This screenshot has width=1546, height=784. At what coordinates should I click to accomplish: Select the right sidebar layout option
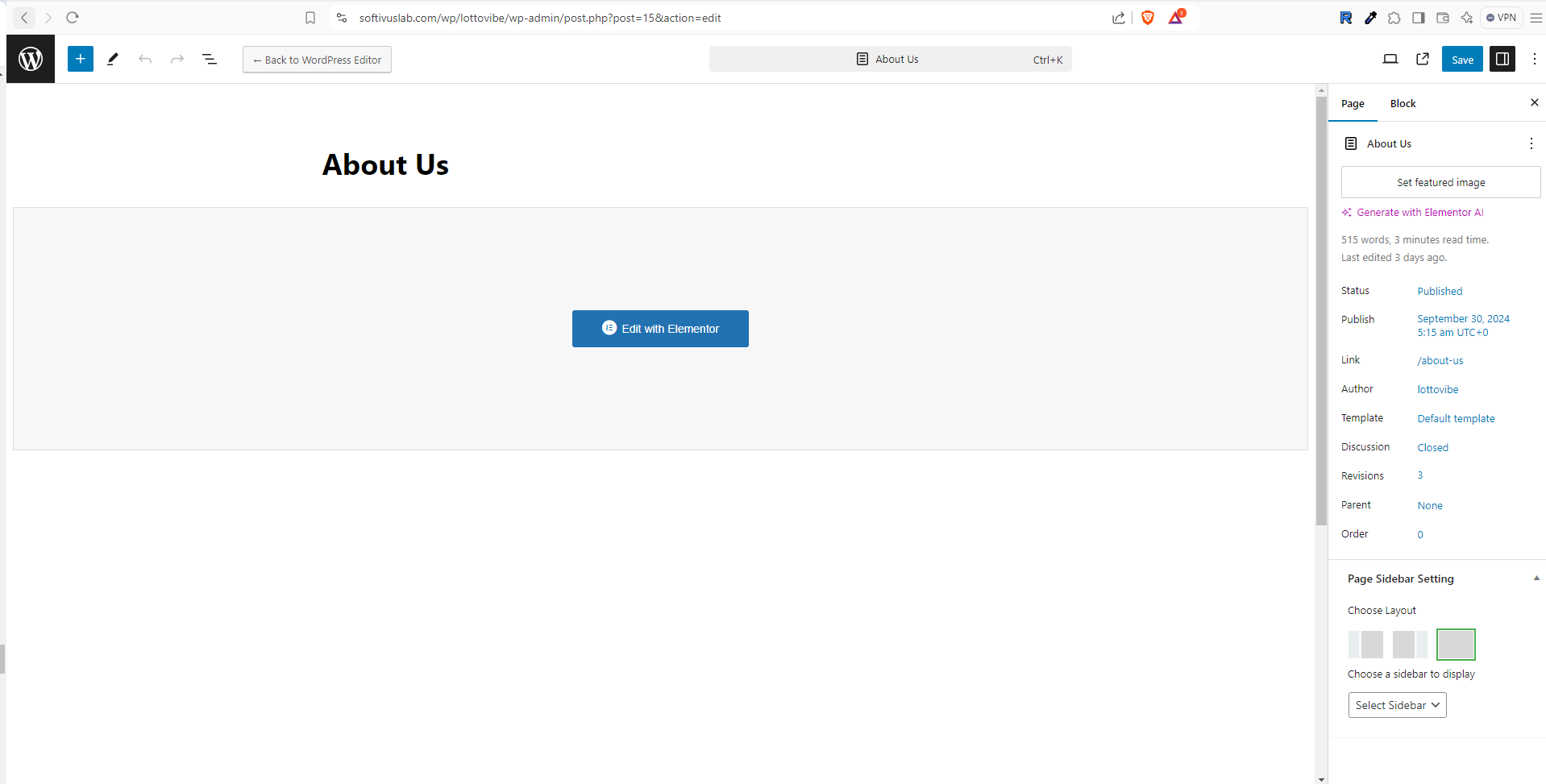(1410, 645)
